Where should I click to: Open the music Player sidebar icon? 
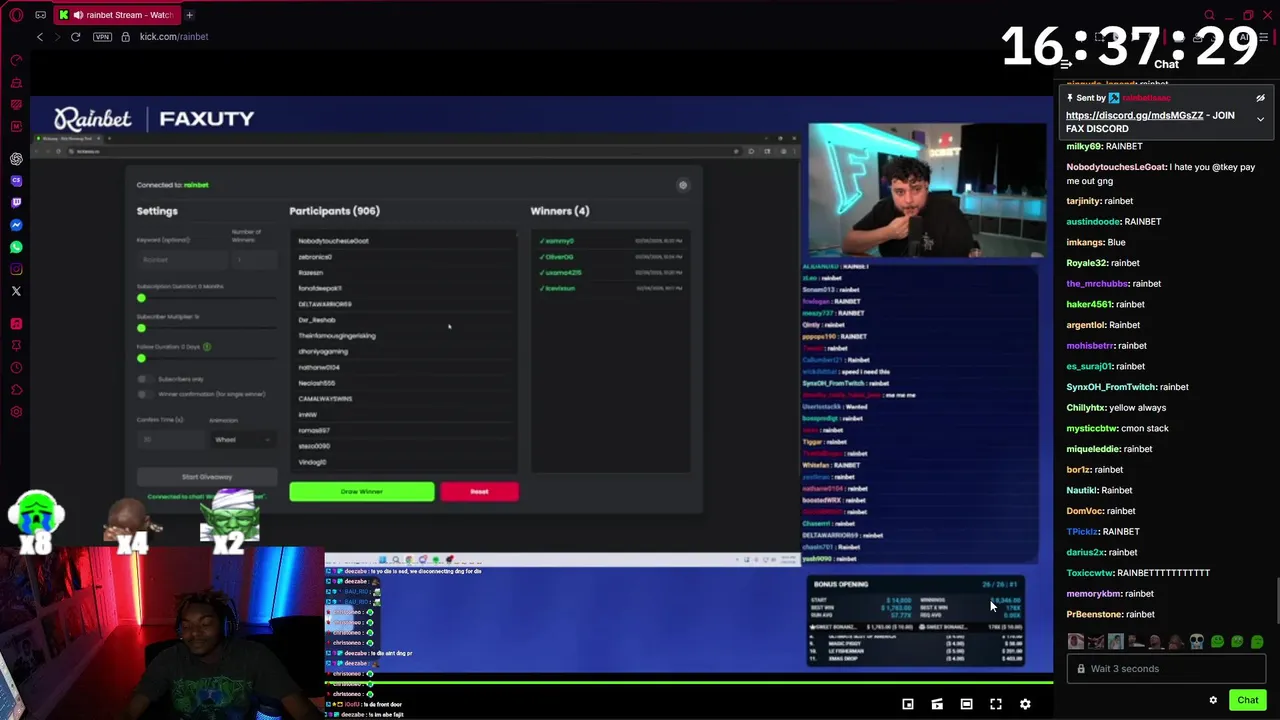[x=16, y=324]
